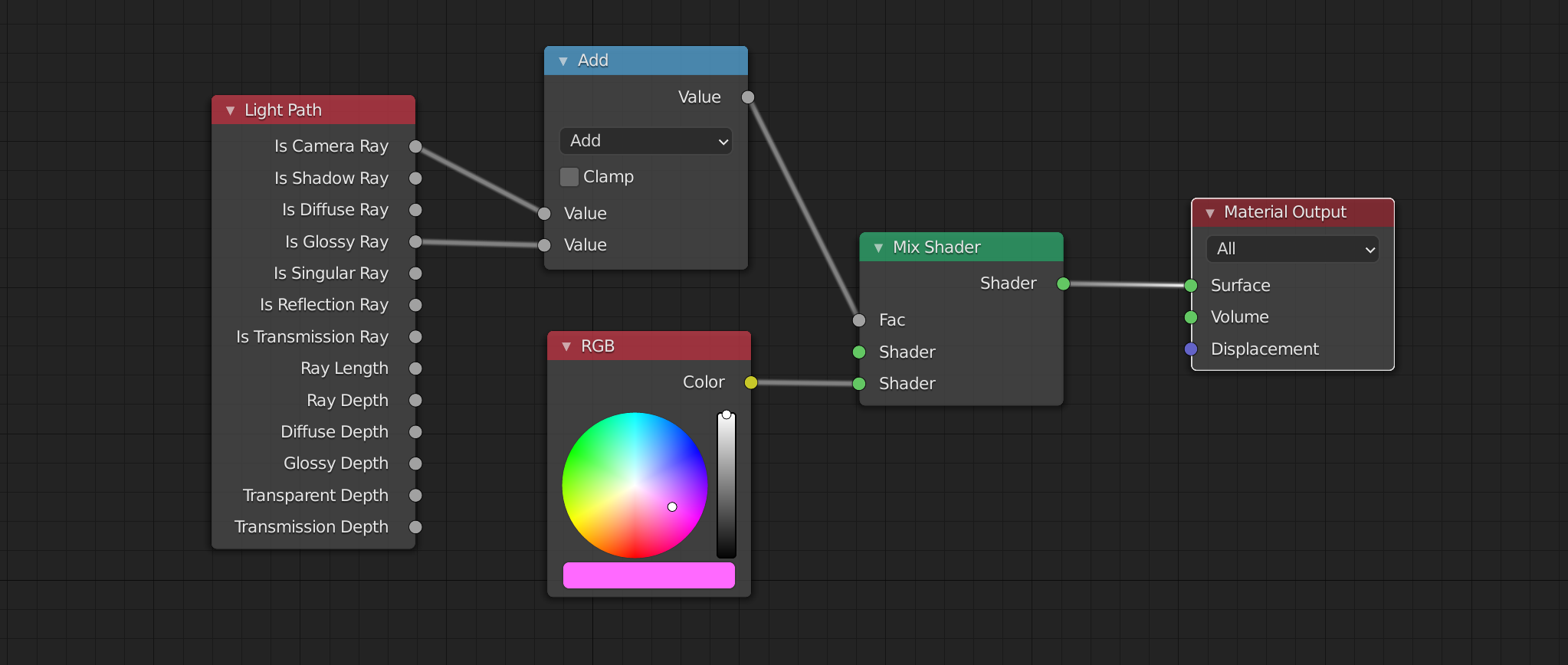This screenshot has height=665, width=1568.
Task: Click the Is Camera Ray output socket
Action: point(415,146)
